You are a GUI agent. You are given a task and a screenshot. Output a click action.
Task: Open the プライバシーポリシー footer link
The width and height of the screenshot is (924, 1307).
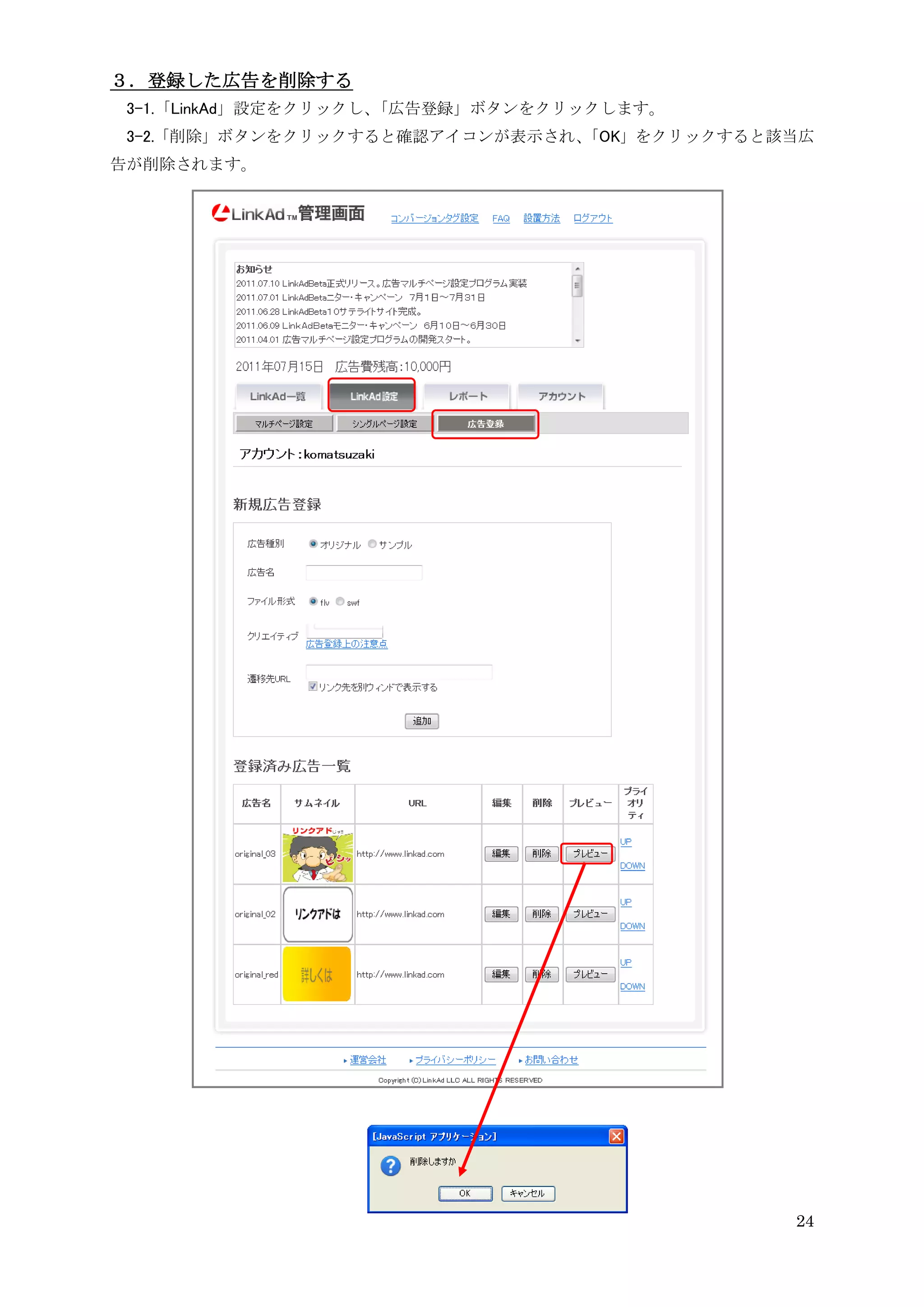[455, 1059]
